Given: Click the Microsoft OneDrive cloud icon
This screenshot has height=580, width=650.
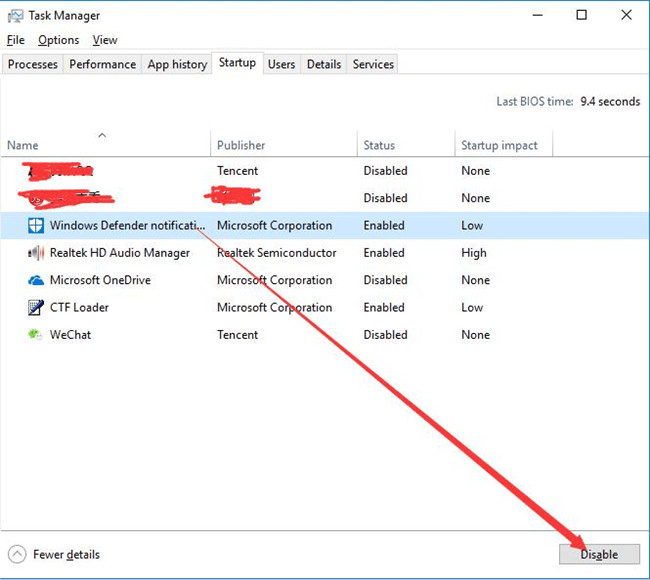Looking at the screenshot, I should click(35, 281).
